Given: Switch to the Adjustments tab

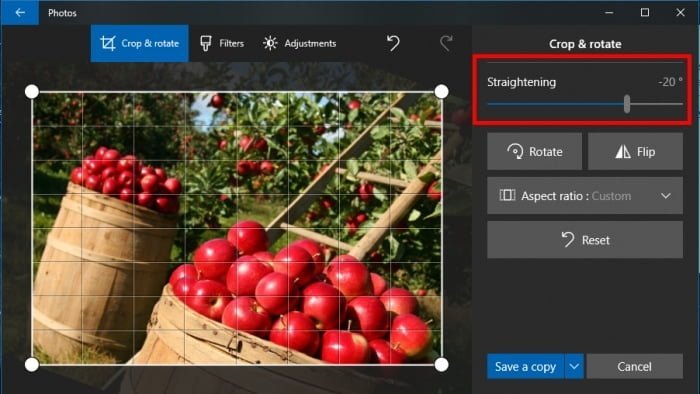Looking at the screenshot, I should (300, 43).
